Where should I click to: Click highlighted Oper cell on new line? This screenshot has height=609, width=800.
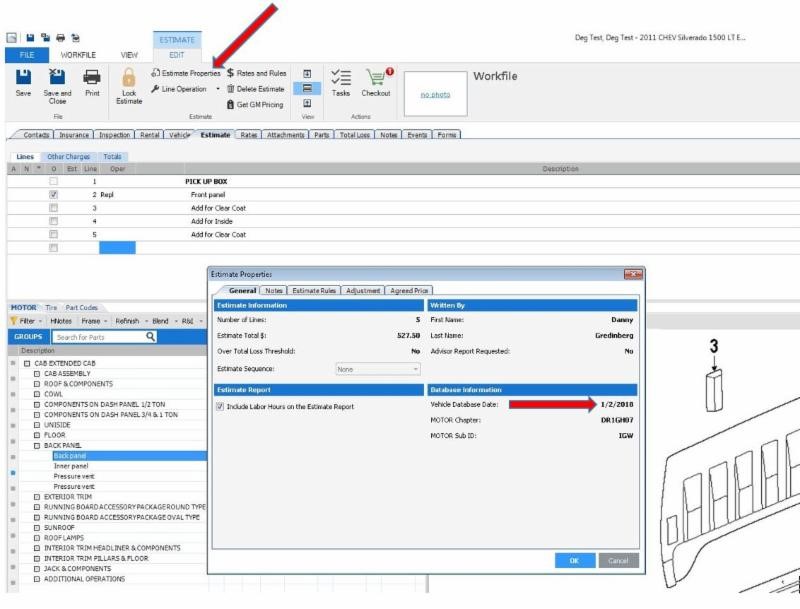pos(117,248)
